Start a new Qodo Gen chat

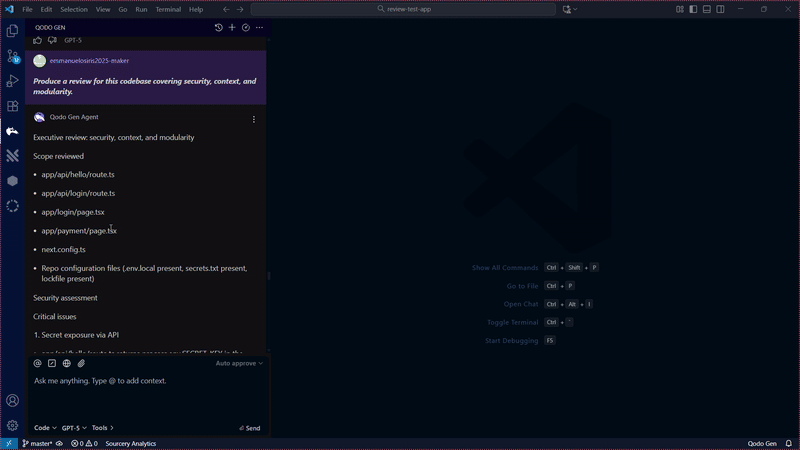pyautogui.click(x=232, y=27)
